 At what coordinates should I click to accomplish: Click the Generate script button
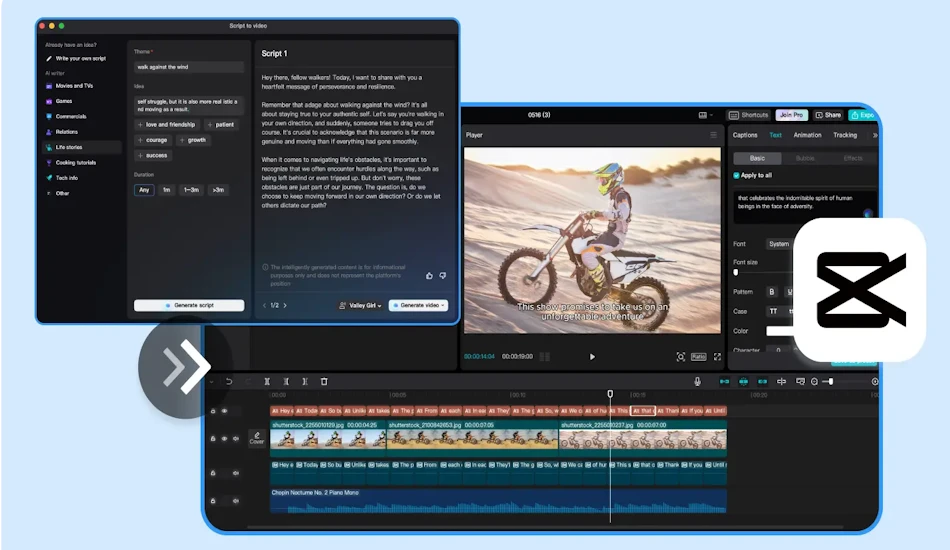[x=189, y=305]
